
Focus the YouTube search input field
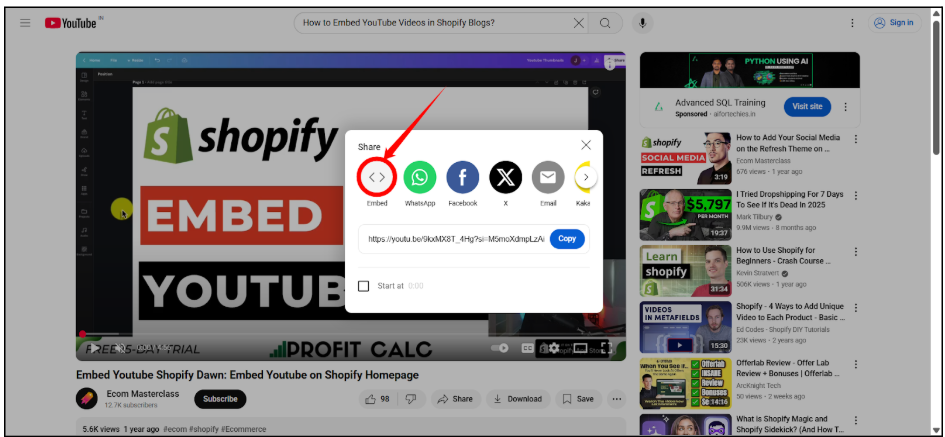(436, 23)
